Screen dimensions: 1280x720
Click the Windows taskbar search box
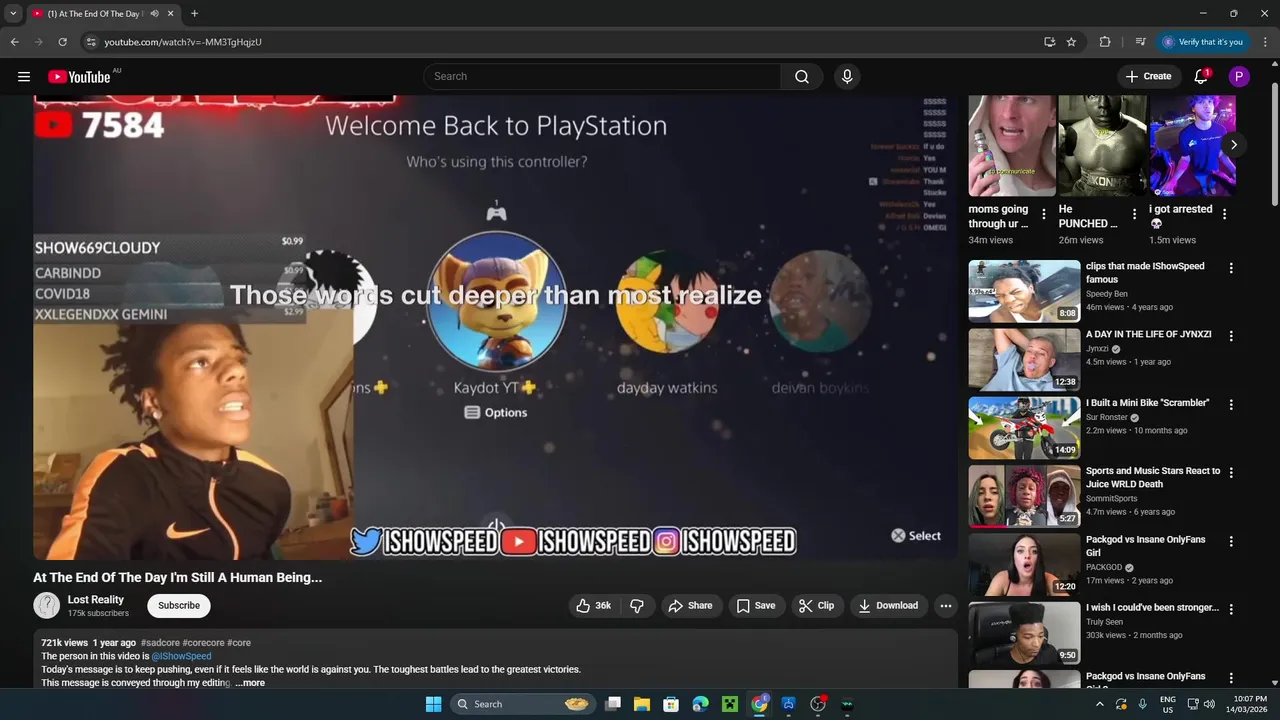(x=521, y=704)
